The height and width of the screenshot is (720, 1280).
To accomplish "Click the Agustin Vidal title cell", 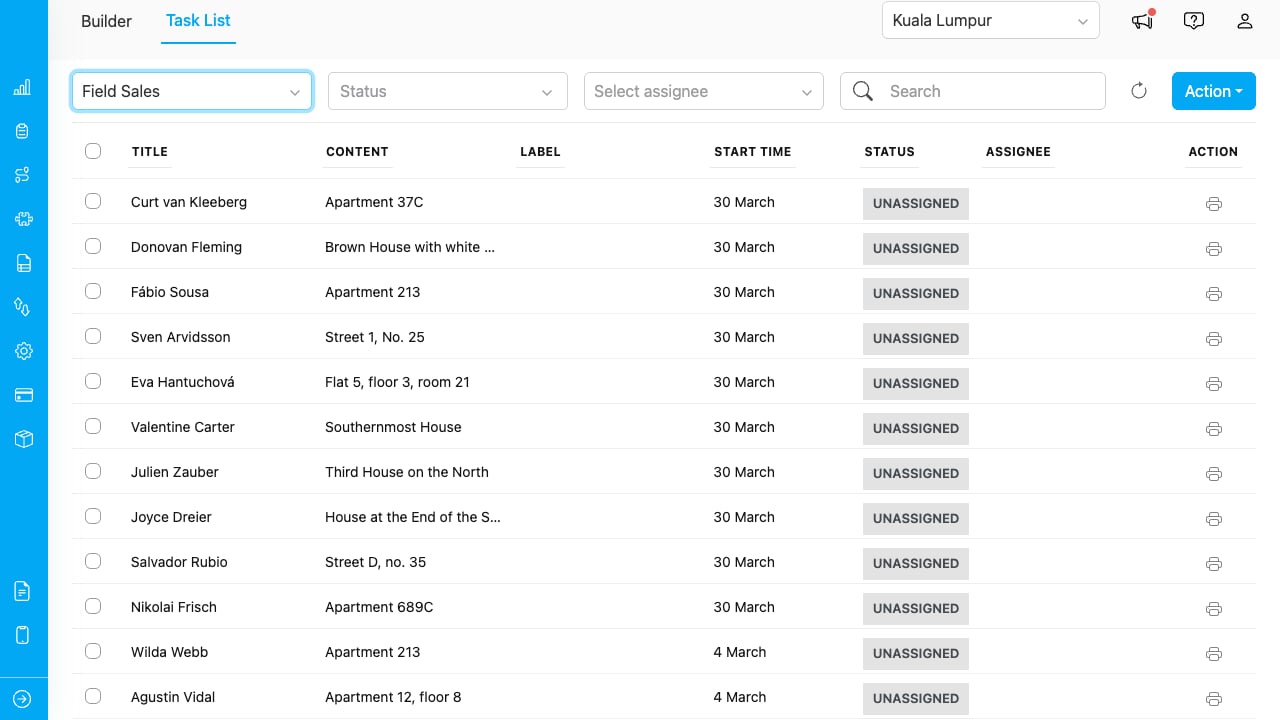I will 173,697.
